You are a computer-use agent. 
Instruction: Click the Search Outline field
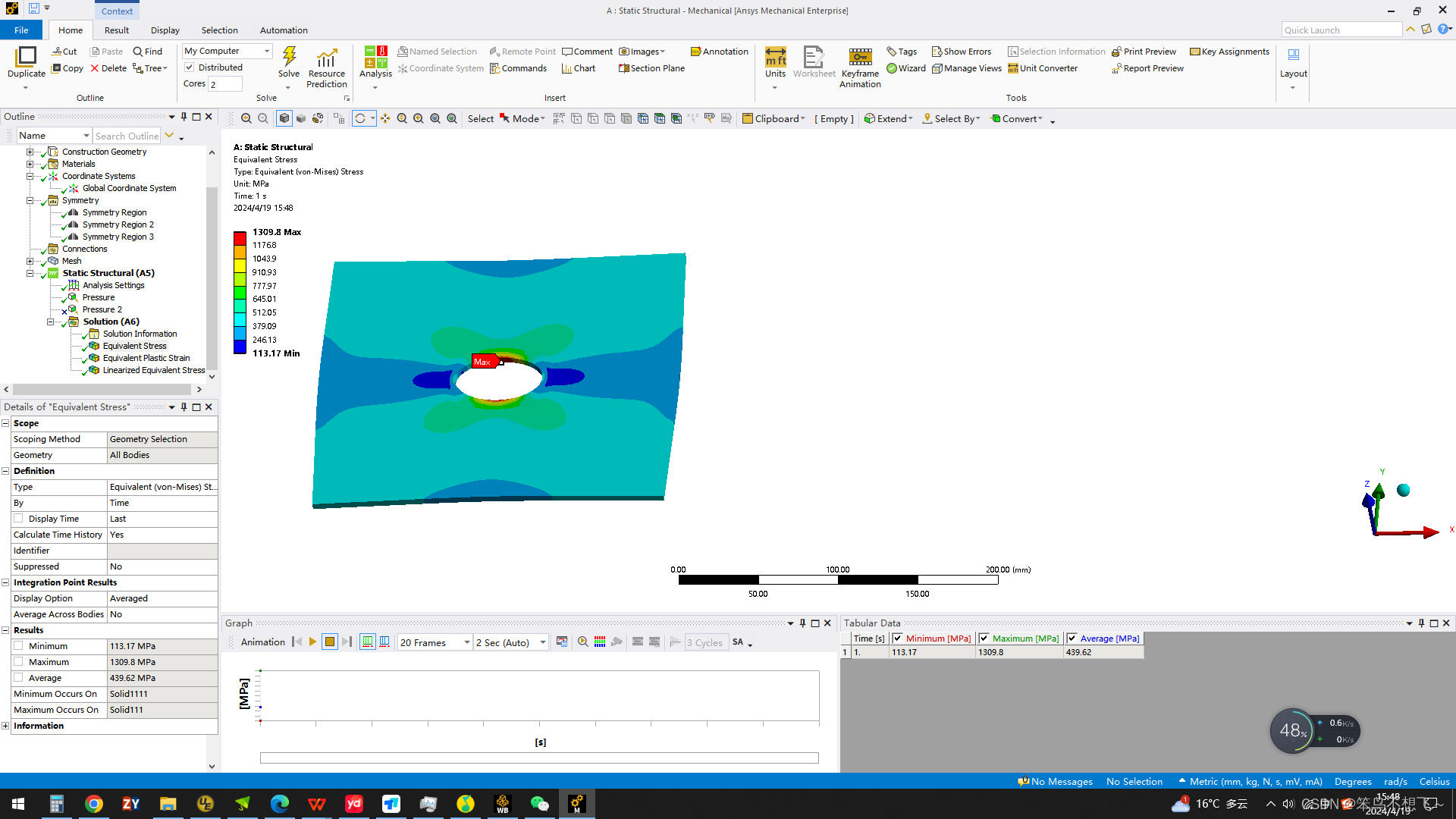(x=127, y=136)
